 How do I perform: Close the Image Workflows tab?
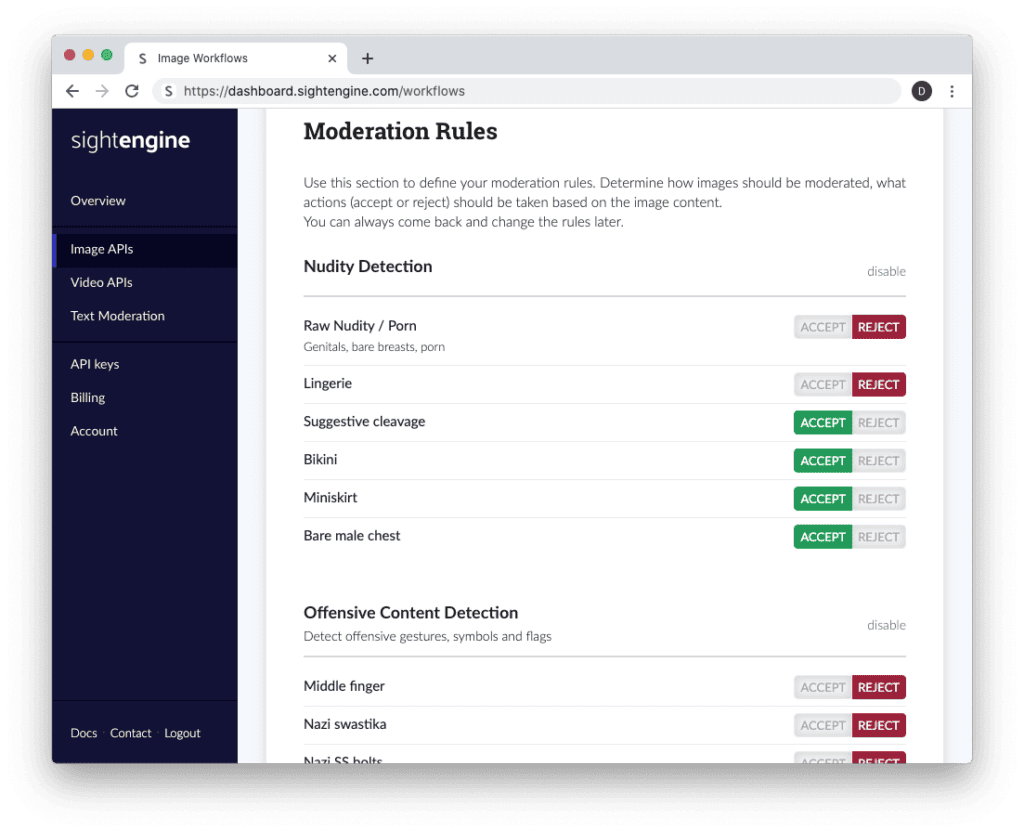coord(332,59)
